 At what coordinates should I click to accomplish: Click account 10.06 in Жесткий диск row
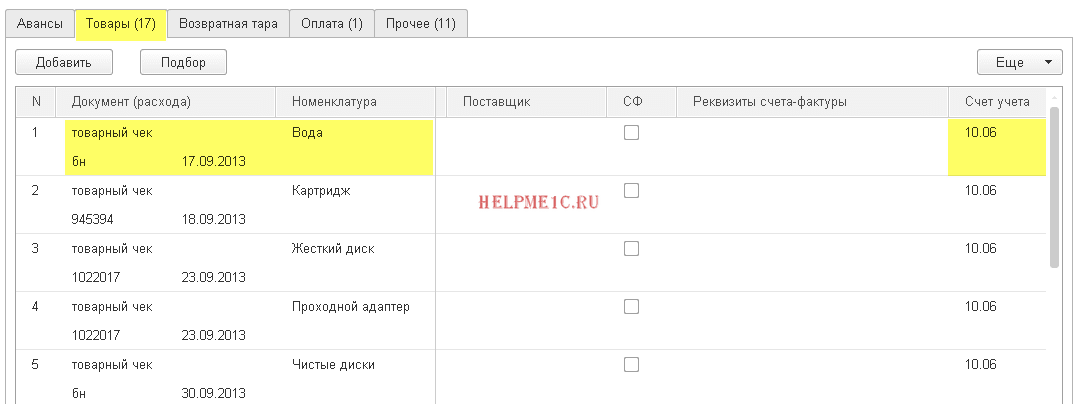tap(982, 248)
